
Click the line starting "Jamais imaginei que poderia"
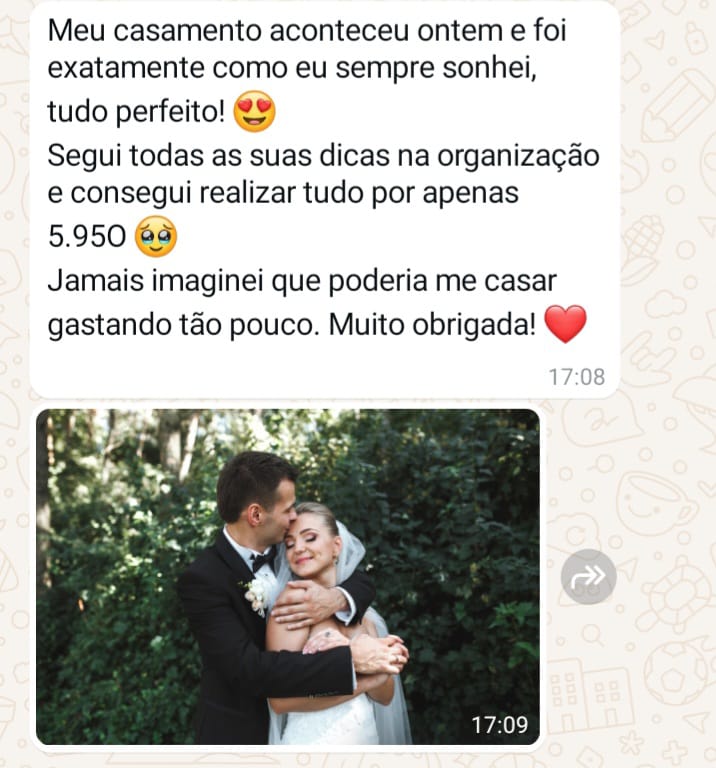302,282
